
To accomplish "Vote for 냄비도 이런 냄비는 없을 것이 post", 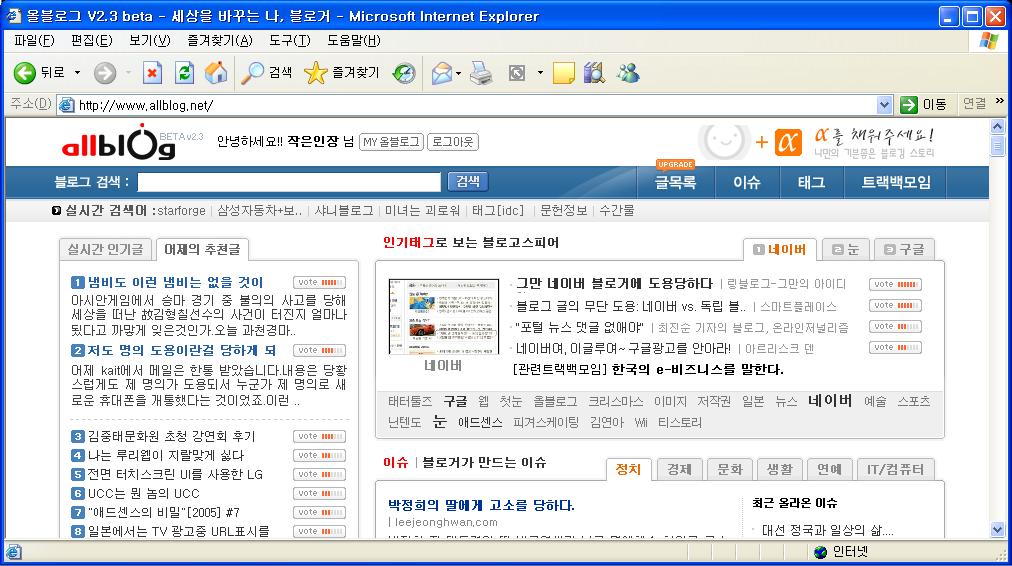I will click(x=319, y=283).
